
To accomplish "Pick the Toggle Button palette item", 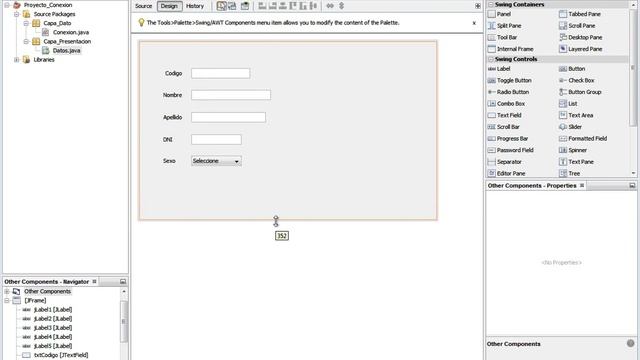I will 510,80.
